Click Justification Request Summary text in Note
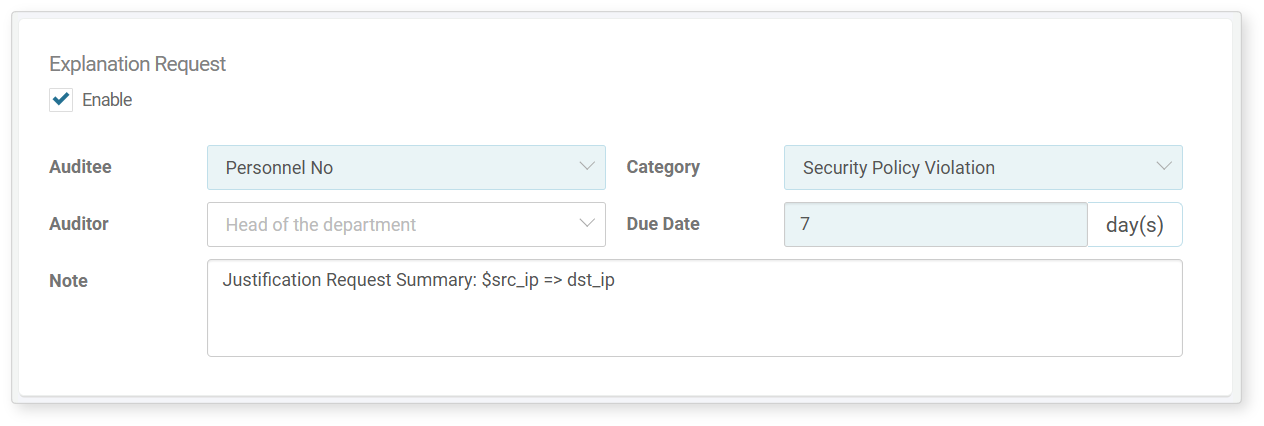Image resolution: width=1264 pixels, height=426 pixels. click(349, 281)
